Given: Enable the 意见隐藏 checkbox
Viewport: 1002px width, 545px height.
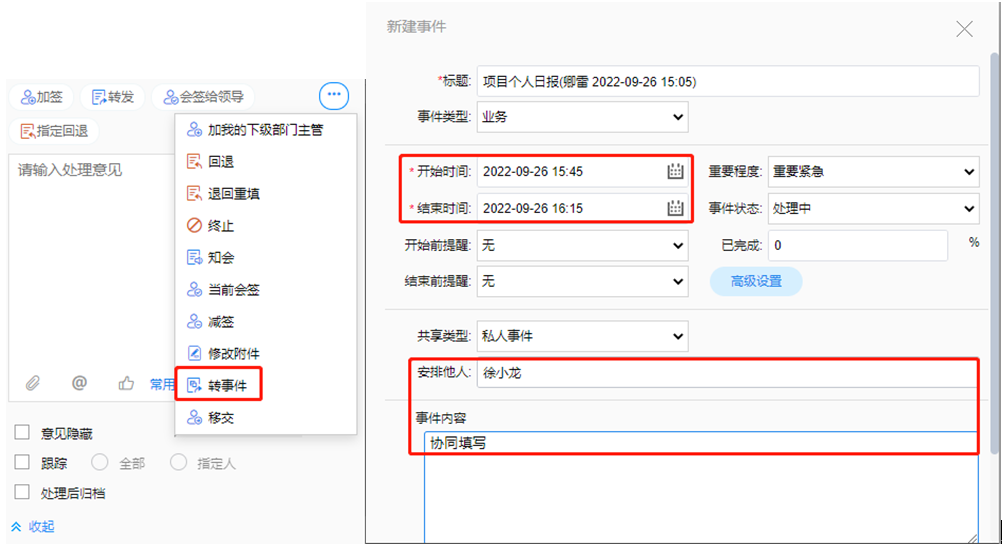Looking at the screenshot, I should click(x=22, y=433).
